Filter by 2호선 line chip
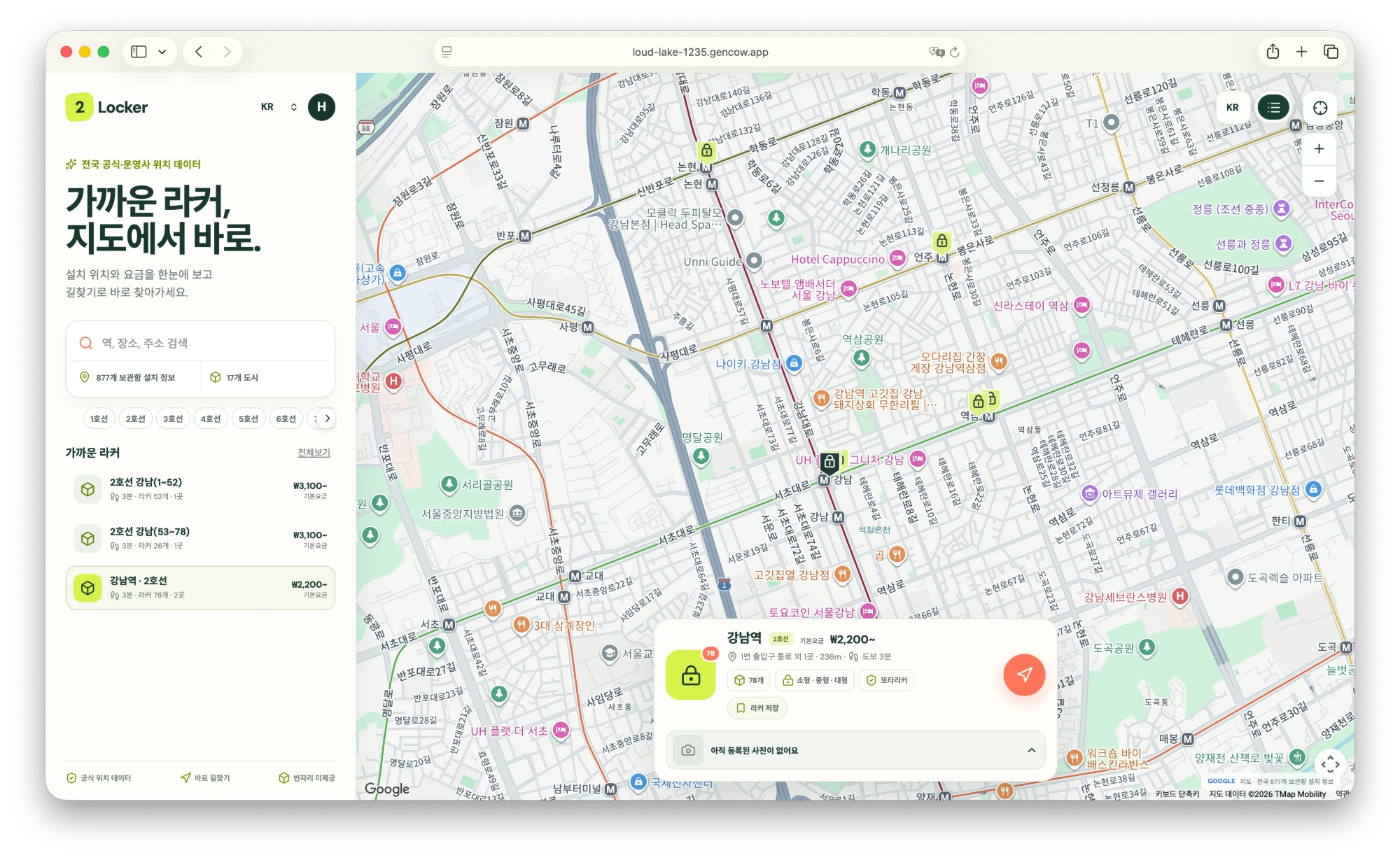1400x860 pixels. pyautogui.click(x=136, y=418)
